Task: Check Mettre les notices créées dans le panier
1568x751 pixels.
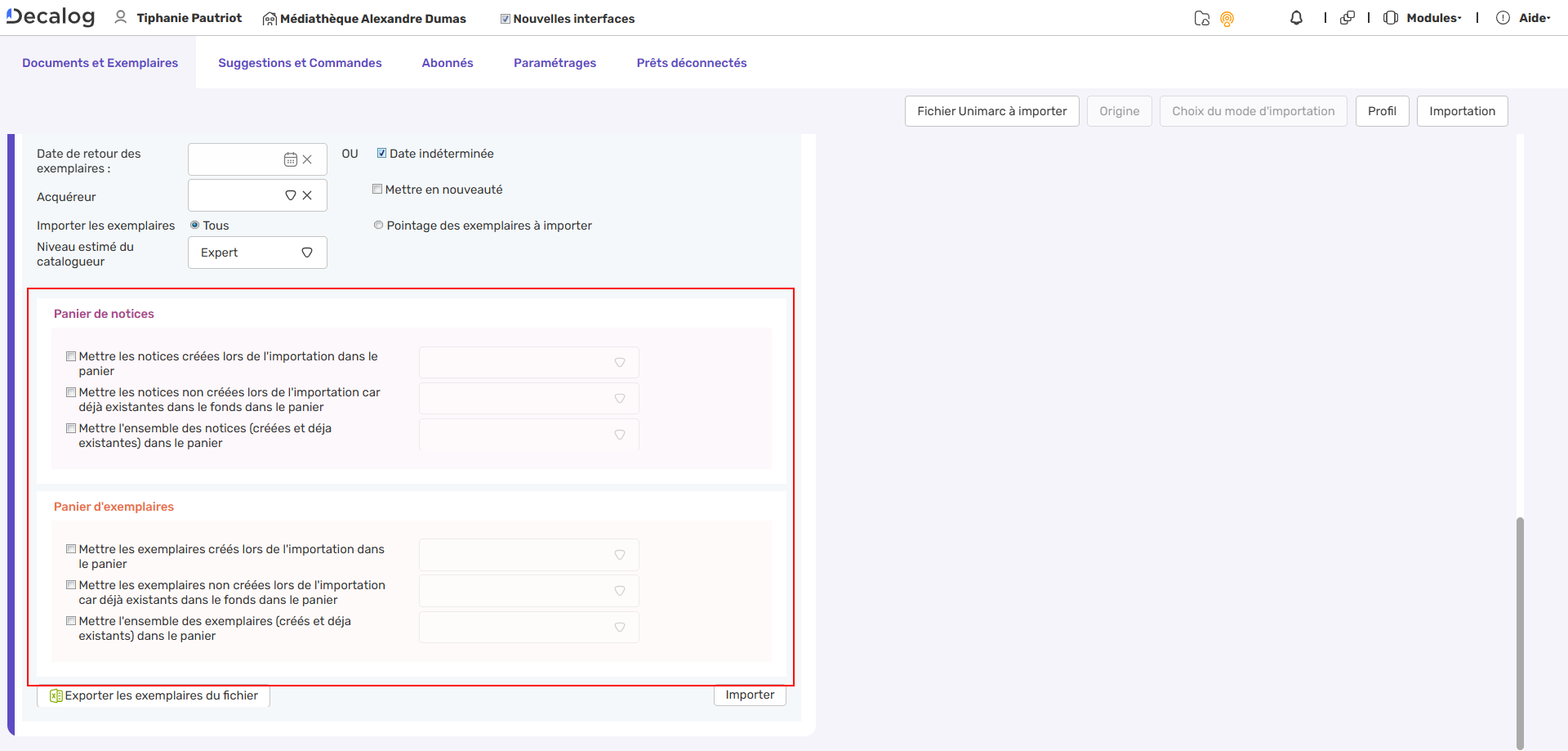Action: pos(71,356)
